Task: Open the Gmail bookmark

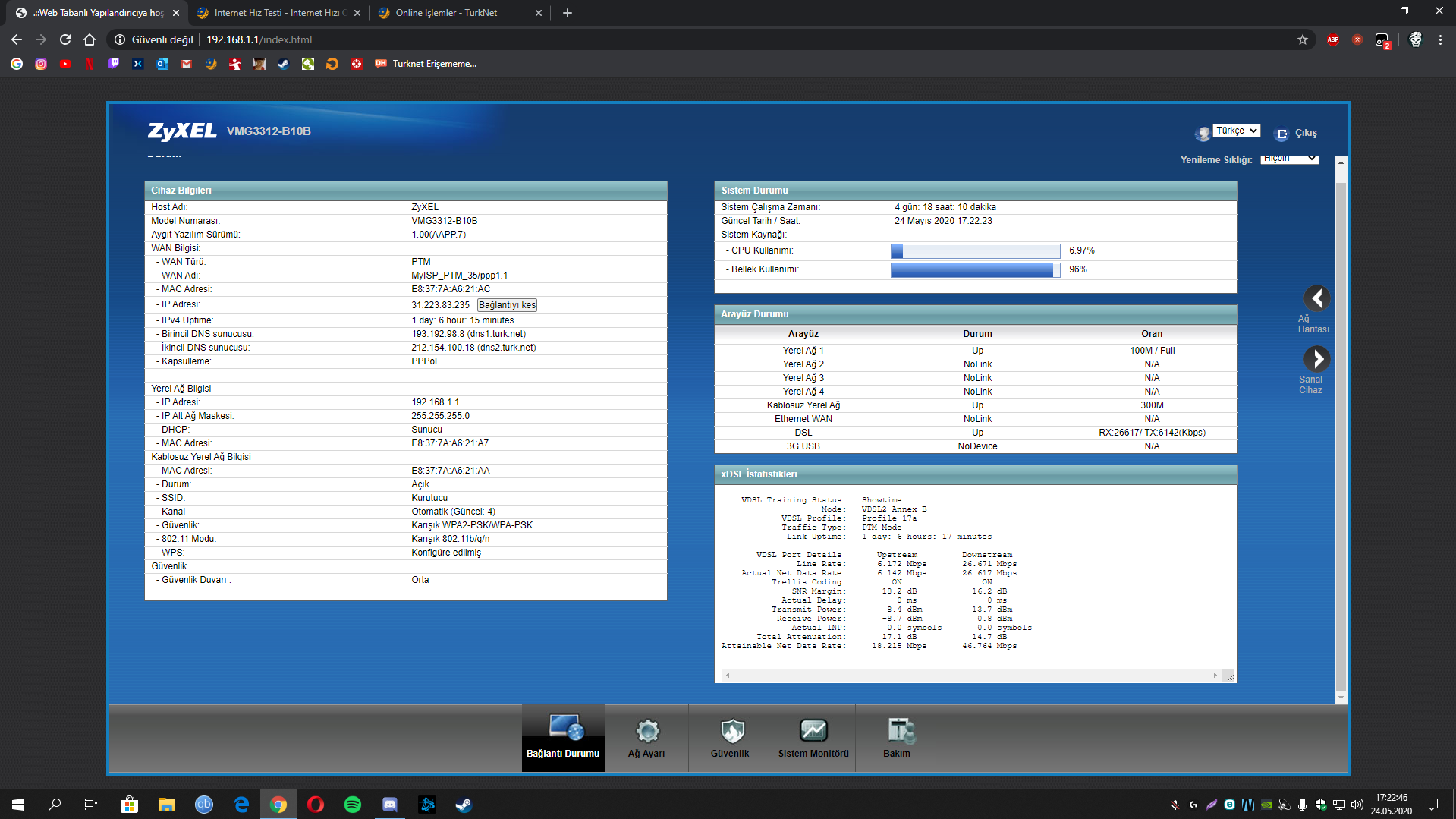Action: [187, 64]
